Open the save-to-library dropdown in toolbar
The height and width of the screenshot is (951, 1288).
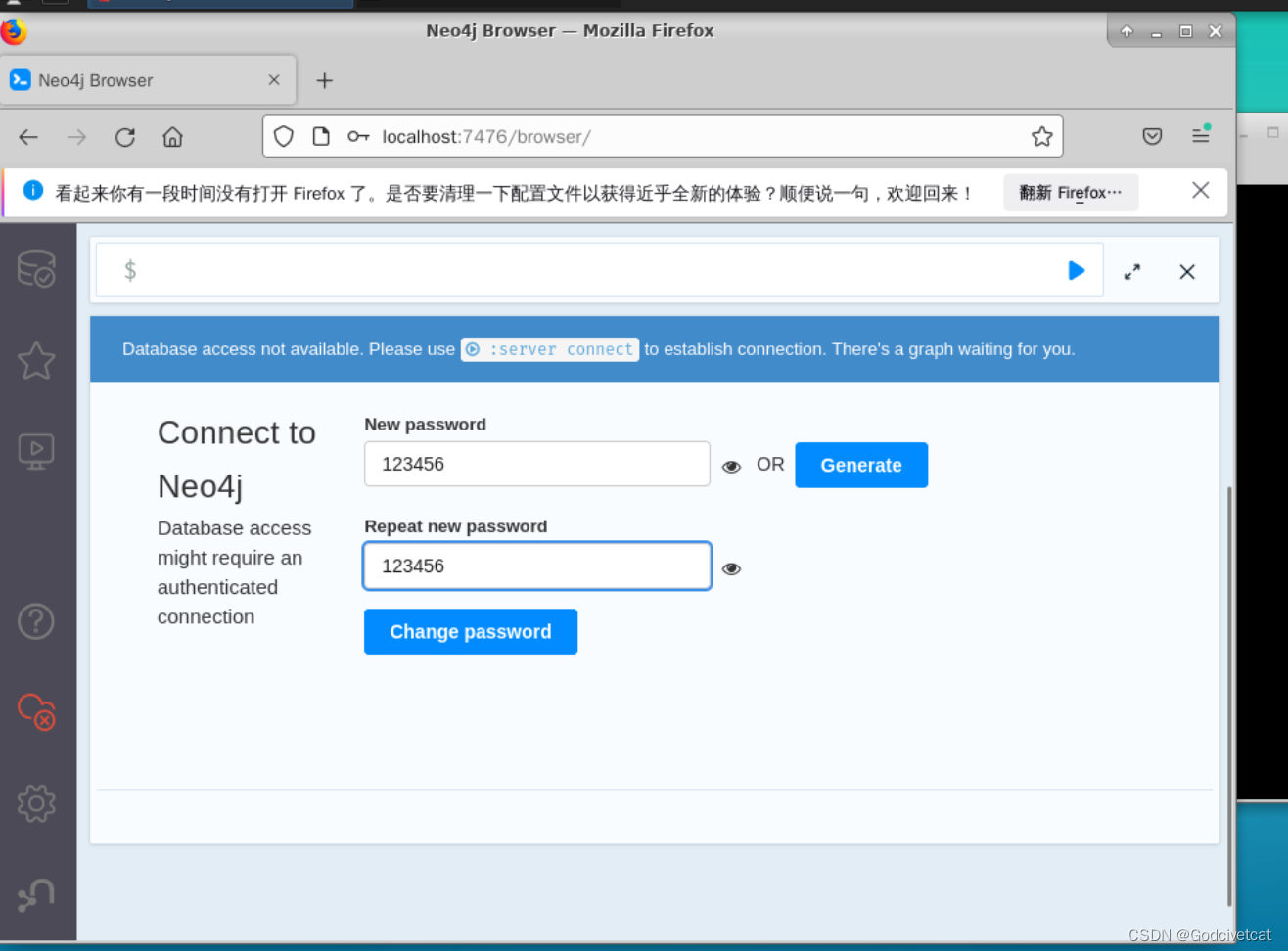pos(1152,136)
